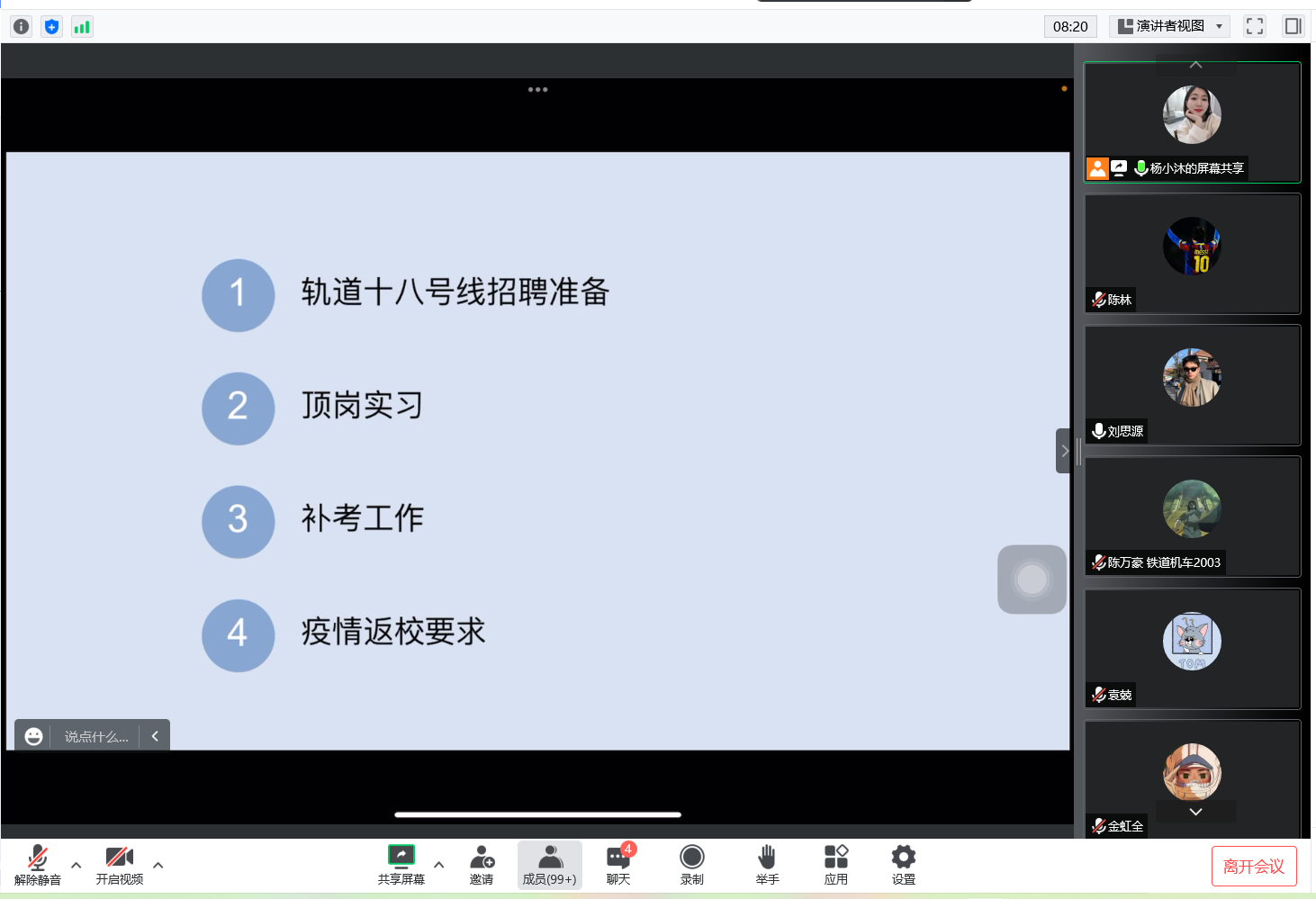Enter full screen mode
The width and height of the screenshot is (1316, 899).
click(1254, 26)
